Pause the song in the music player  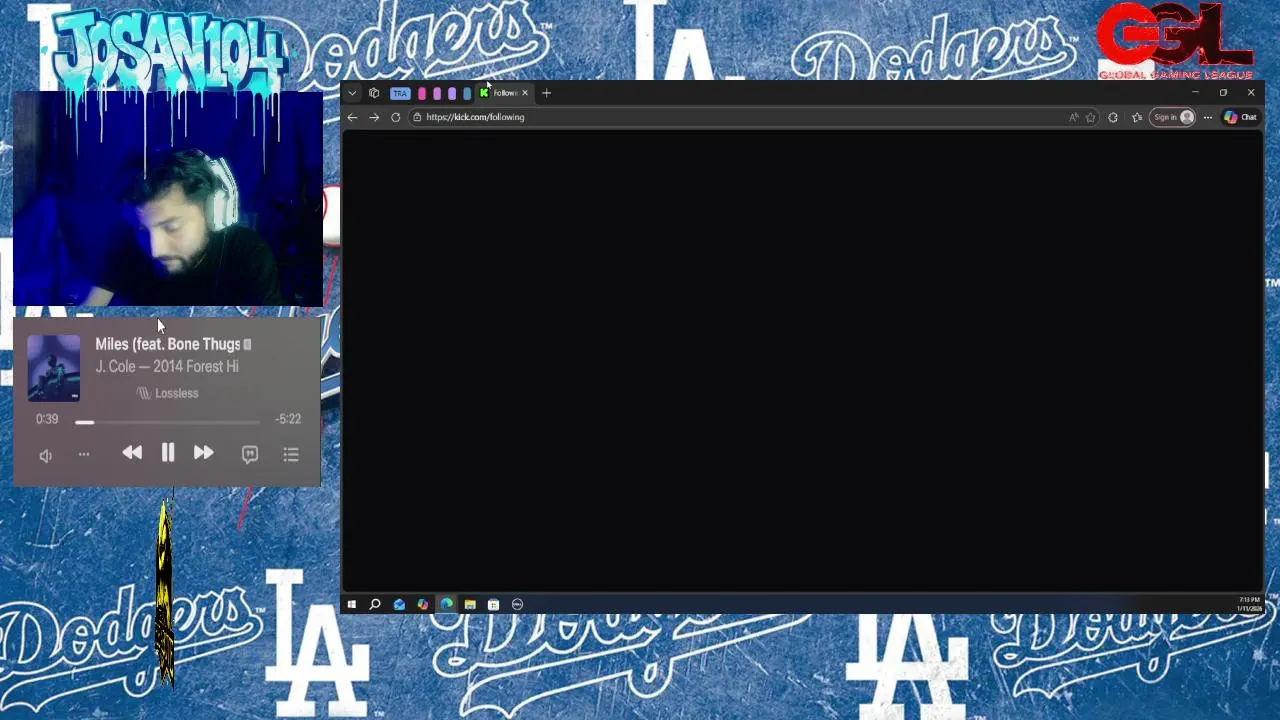(x=168, y=453)
